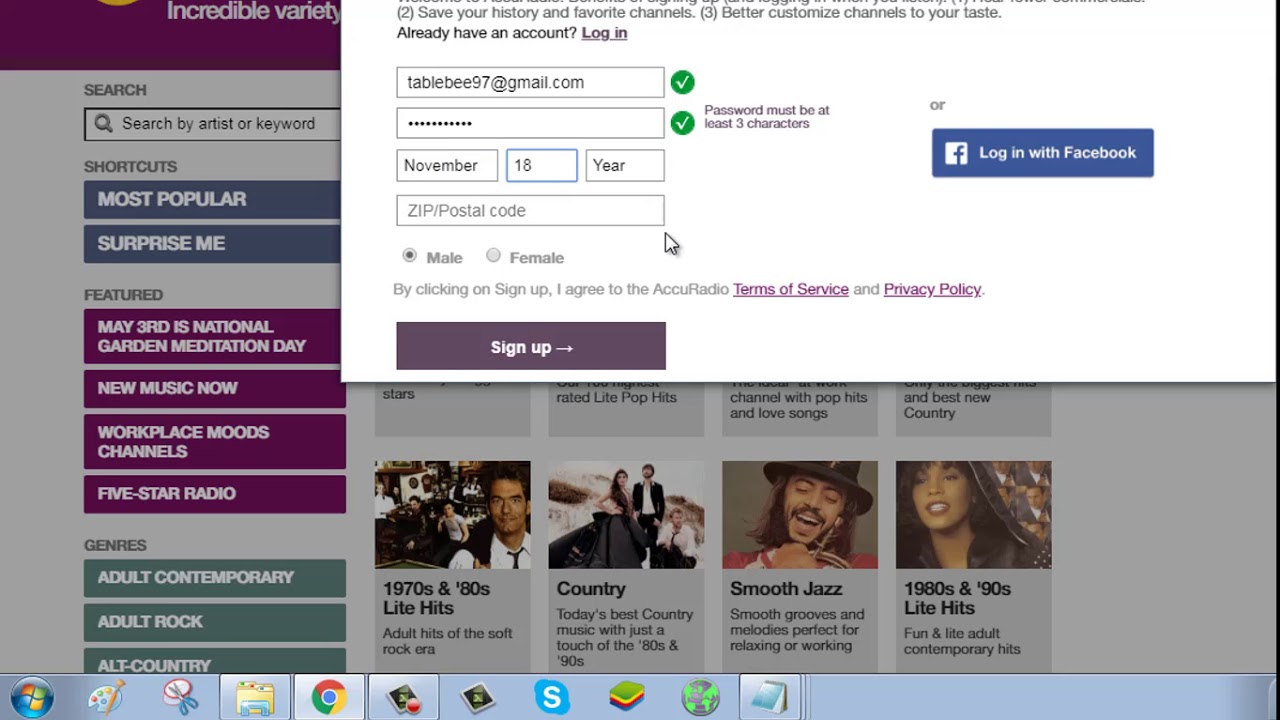
Task: Open the Skype taskbar icon
Action: click(x=551, y=697)
